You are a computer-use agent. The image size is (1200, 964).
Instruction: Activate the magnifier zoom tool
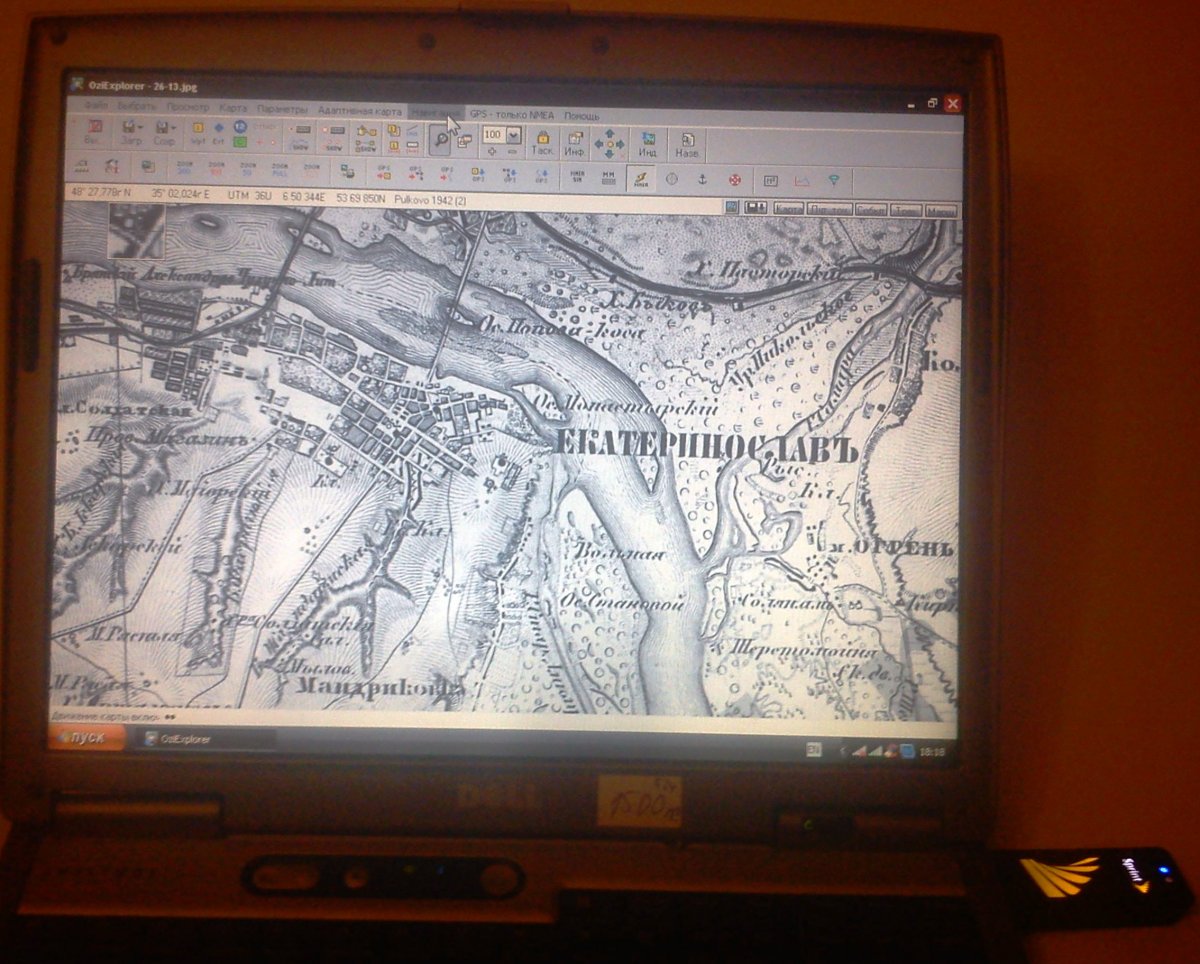tap(439, 140)
